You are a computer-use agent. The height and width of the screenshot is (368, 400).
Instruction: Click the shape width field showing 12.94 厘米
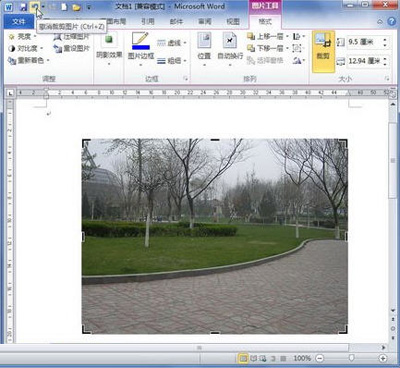[364, 61]
